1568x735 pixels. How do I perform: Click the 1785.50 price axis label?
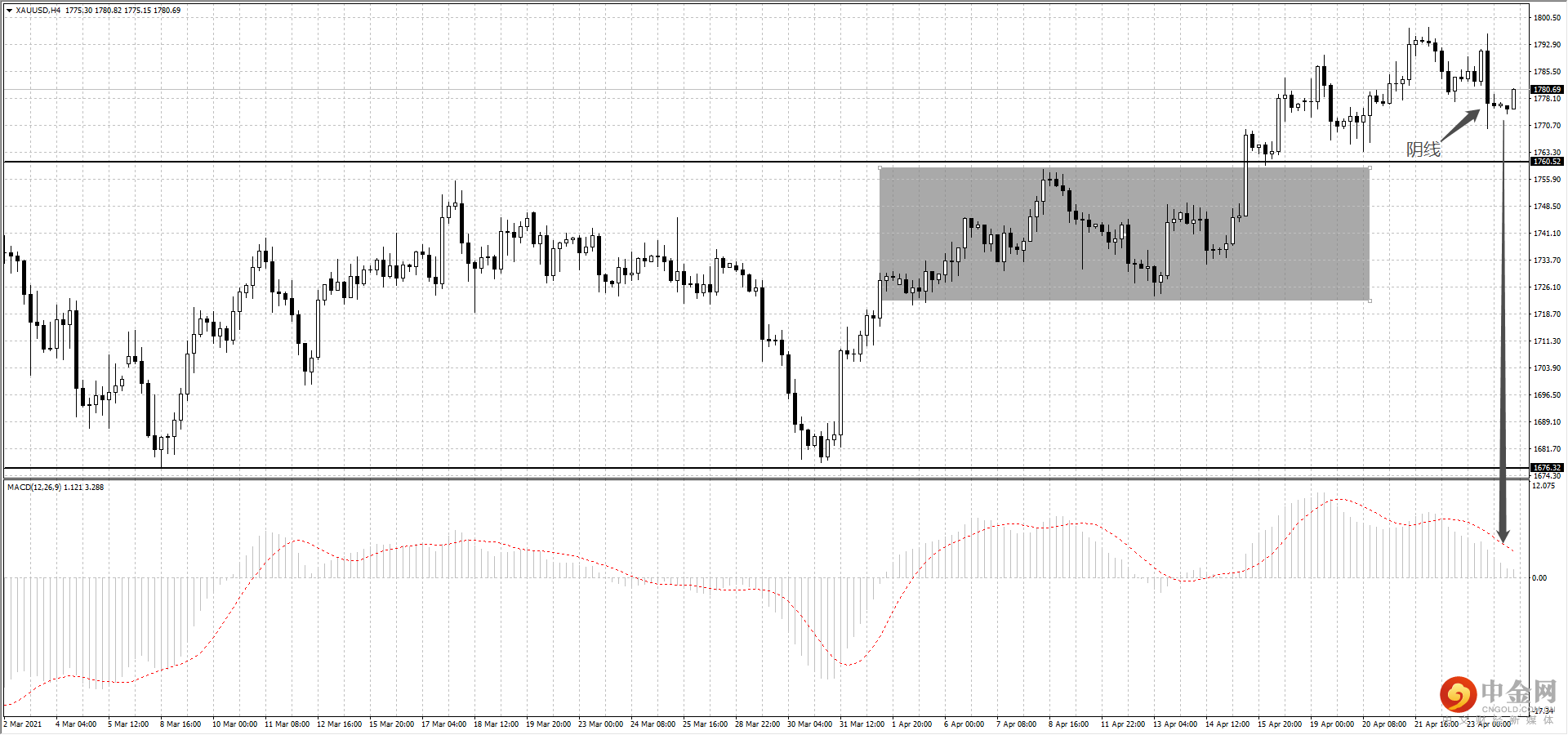[x=1547, y=72]
